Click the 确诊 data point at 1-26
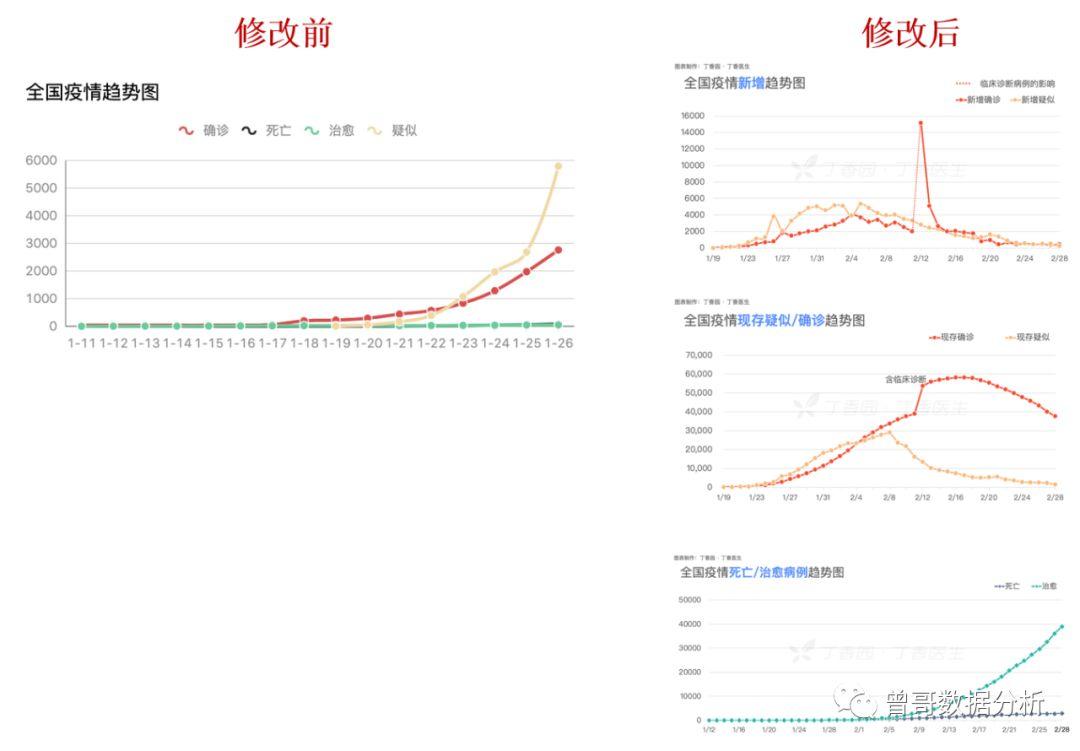1080x751 pixels. click(x=558, y=249)
